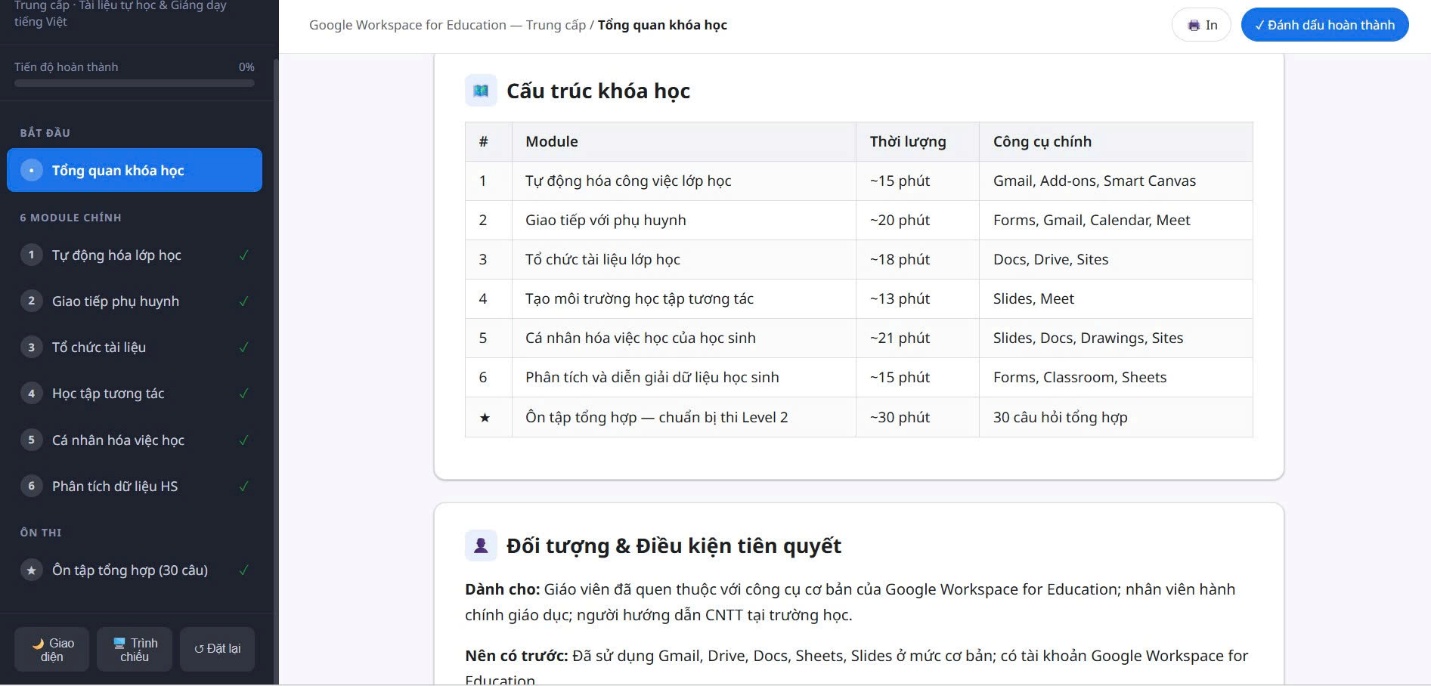Enable presentation mode with Trình chiếu
Image resolution: width=1431 pixels, height=686 pixels.
pos(135,649)
